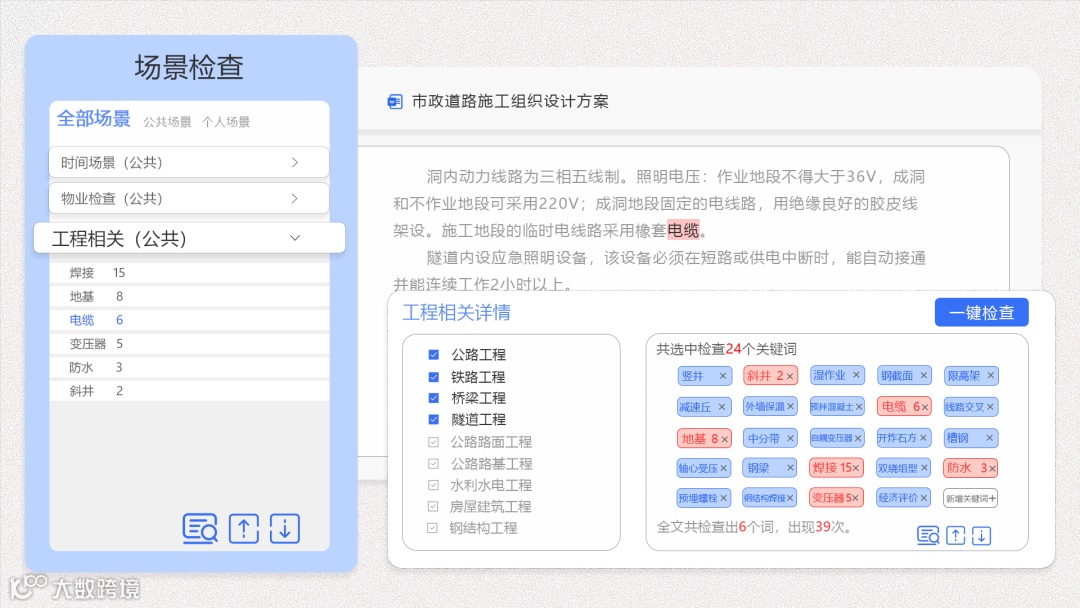Select the 电缆 6 row in list

[189, 320]
